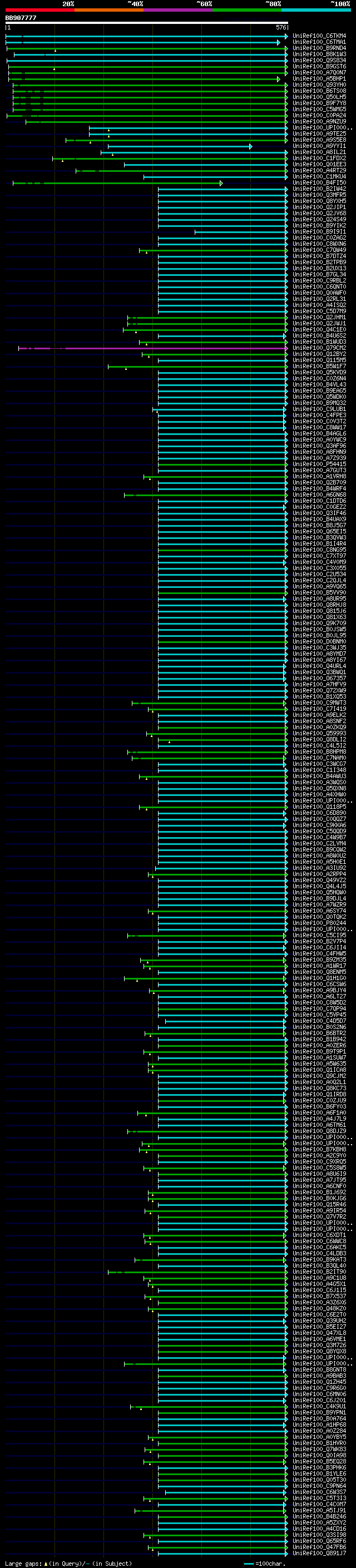Screen dimensions: 356x1568
Task: Open hit UniRef100_Q93YH0
Action: click(319, 85)
